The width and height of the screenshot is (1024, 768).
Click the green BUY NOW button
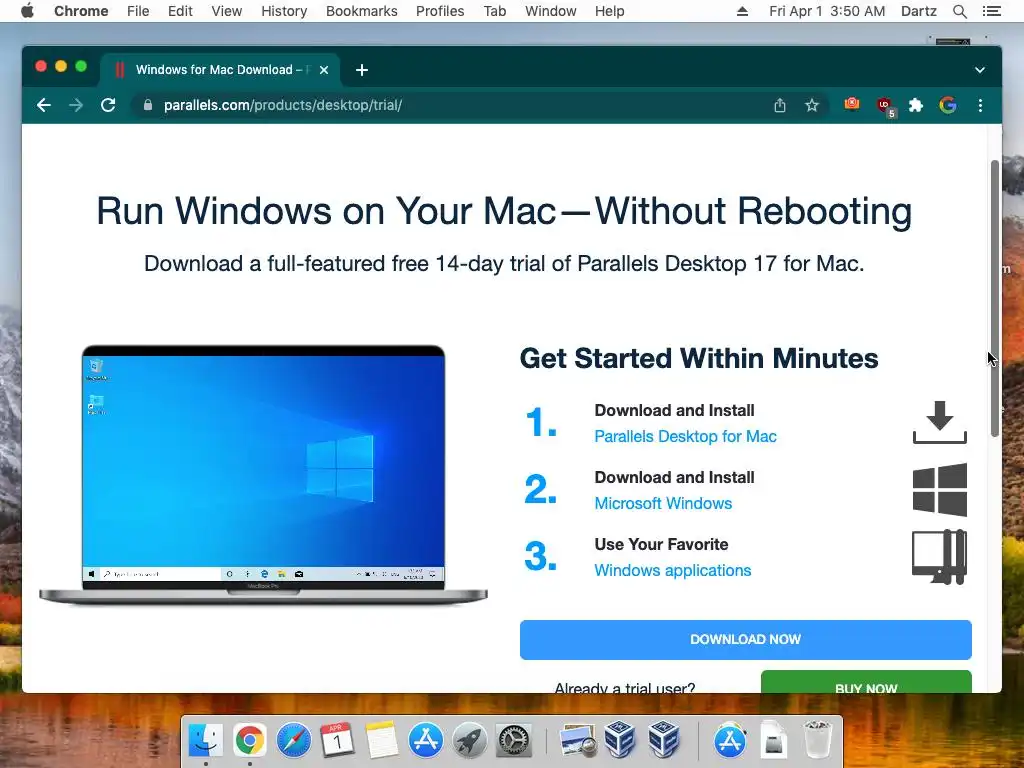(x=866, y=682)
